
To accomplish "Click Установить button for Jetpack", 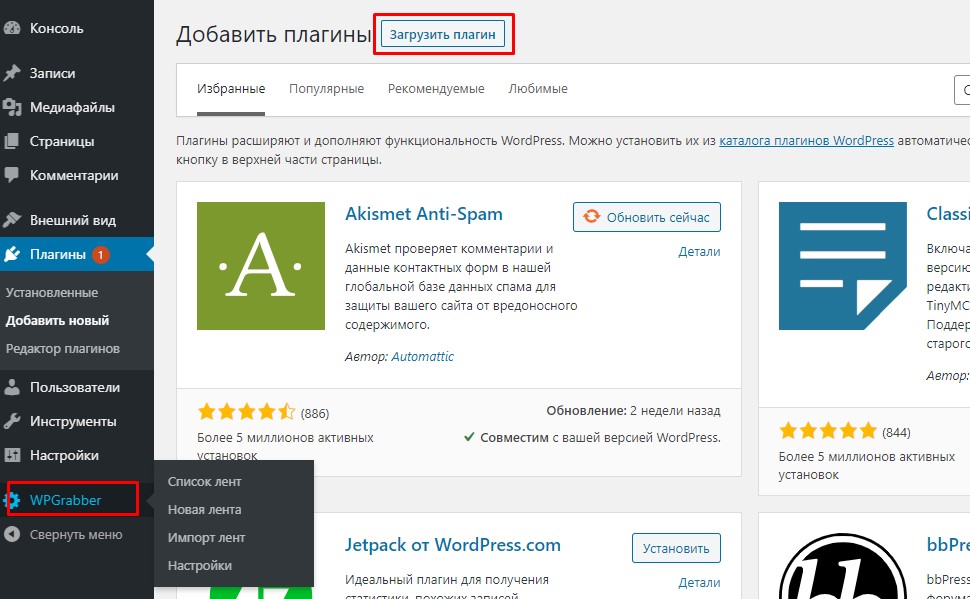I will click(x=676, y=548).
